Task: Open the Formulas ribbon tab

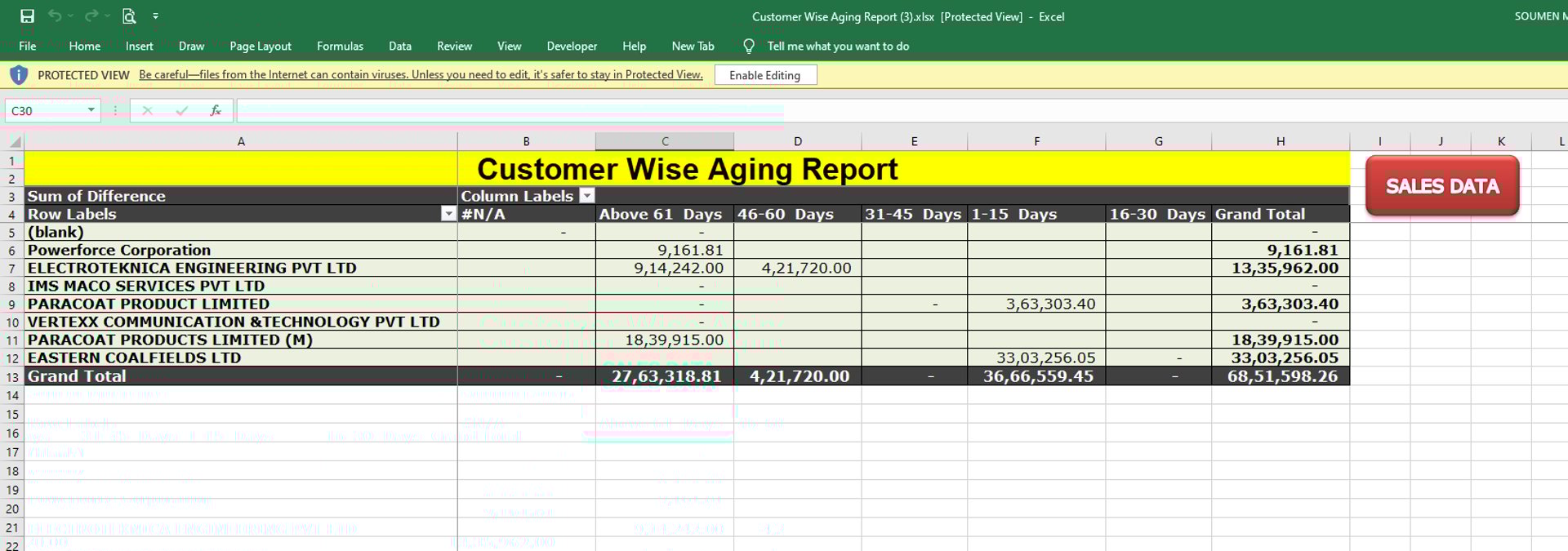Action: 340,47
